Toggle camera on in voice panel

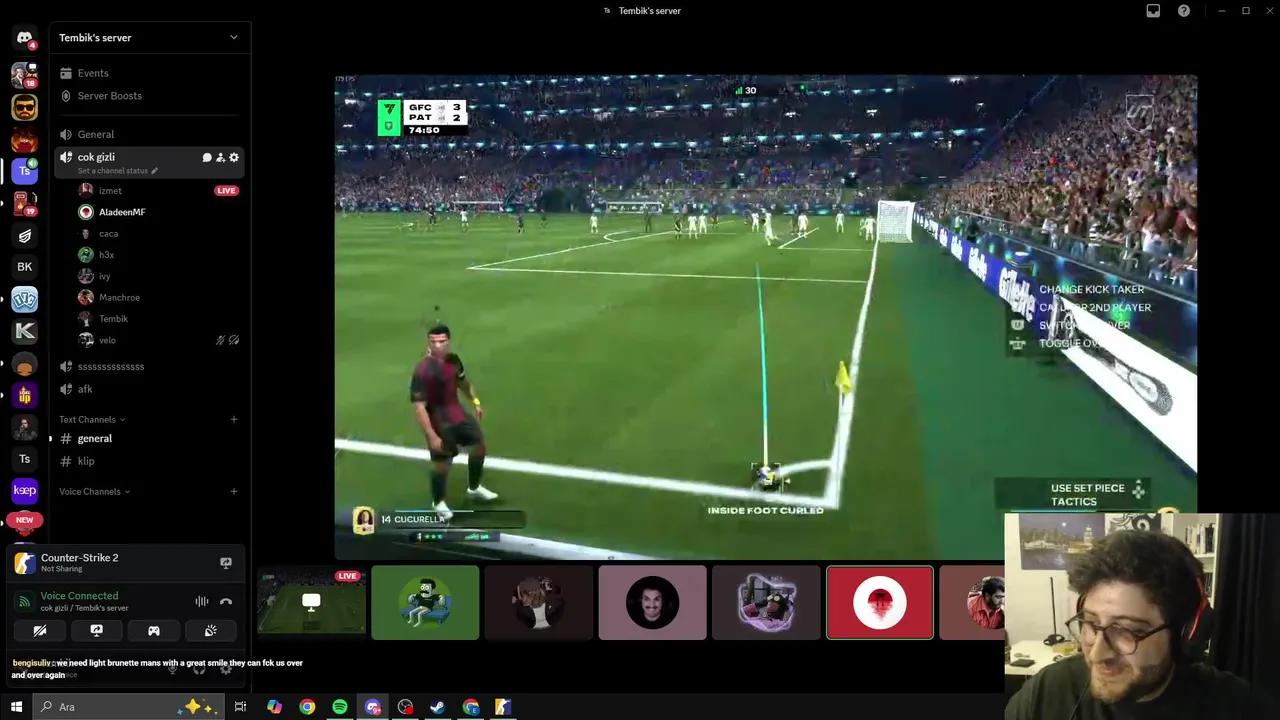[40, 631]
